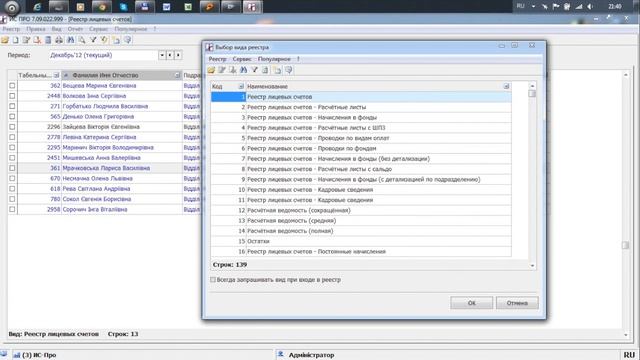Tick the checkbox for employee 2448 Волкова
Screen dimensions: 640x360
point(12,96)
